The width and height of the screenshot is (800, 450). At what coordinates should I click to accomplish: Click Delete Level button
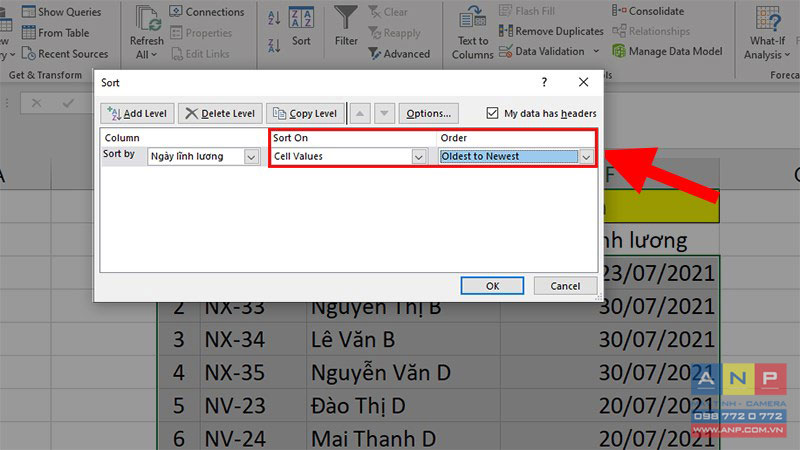[220, 113]
